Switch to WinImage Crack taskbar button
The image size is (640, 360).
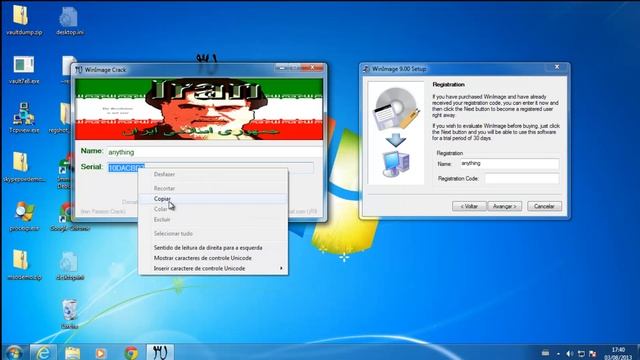(160, 352)
